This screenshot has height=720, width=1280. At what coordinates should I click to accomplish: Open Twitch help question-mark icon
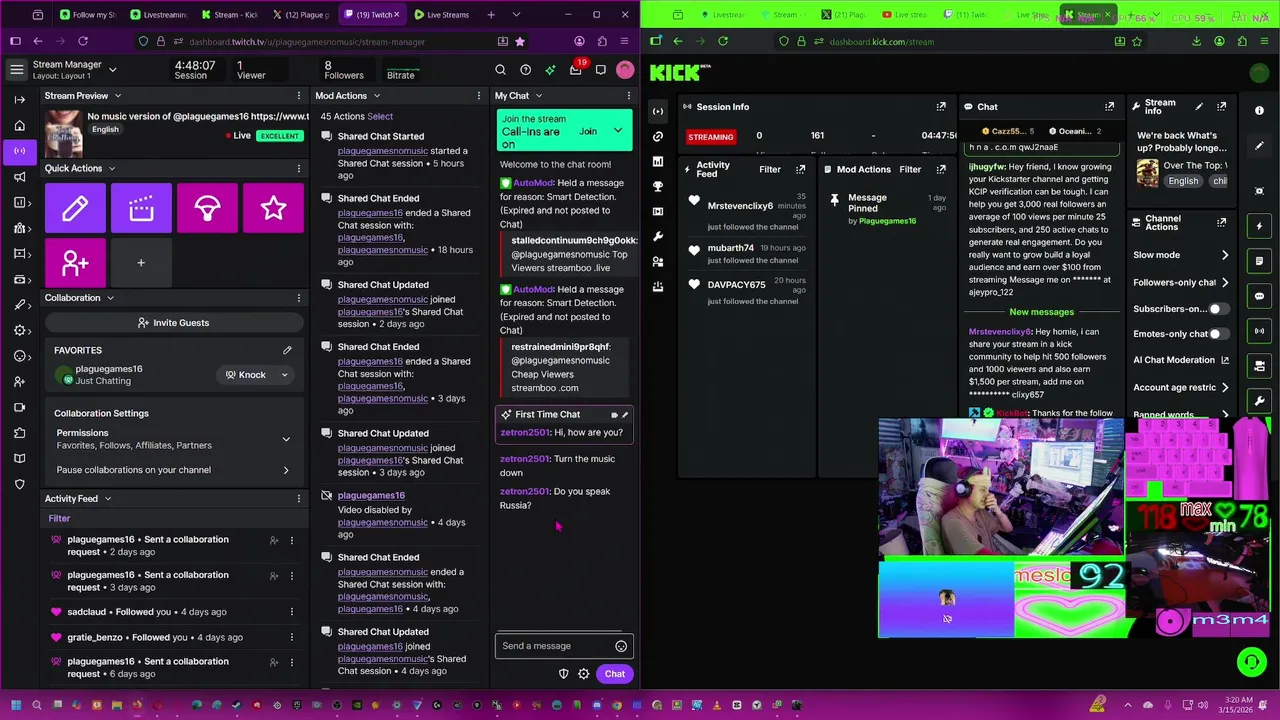(525, 69)
